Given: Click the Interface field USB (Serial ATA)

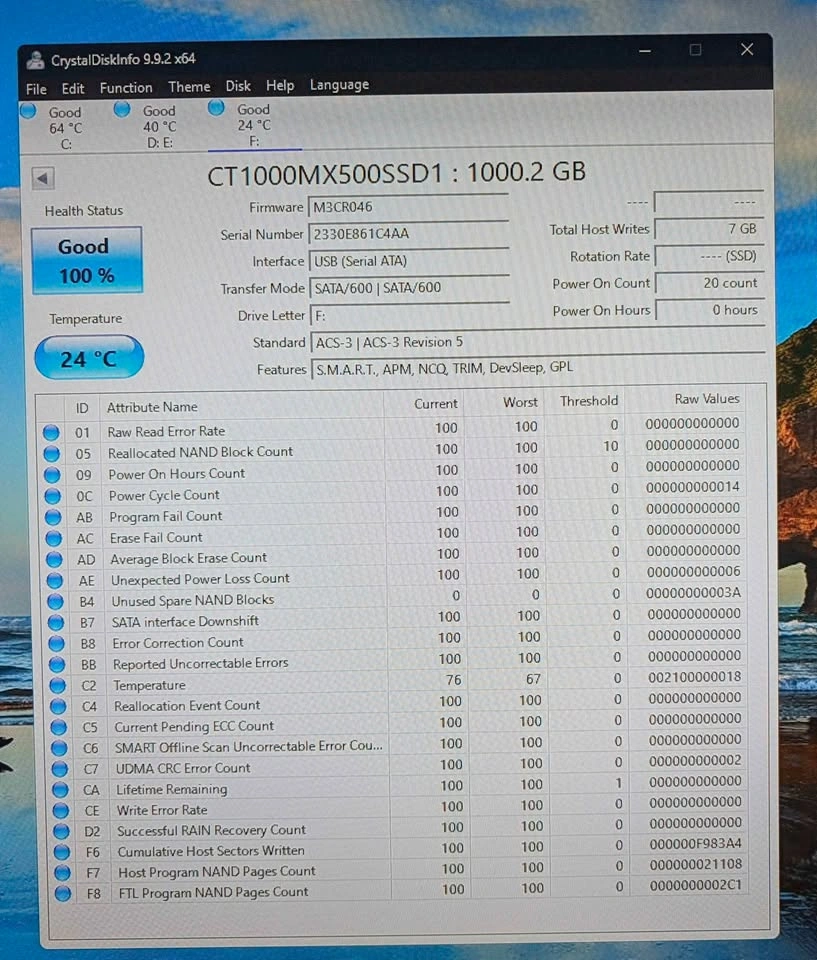Looking at the screenshot, I should (x=409, y=261).
